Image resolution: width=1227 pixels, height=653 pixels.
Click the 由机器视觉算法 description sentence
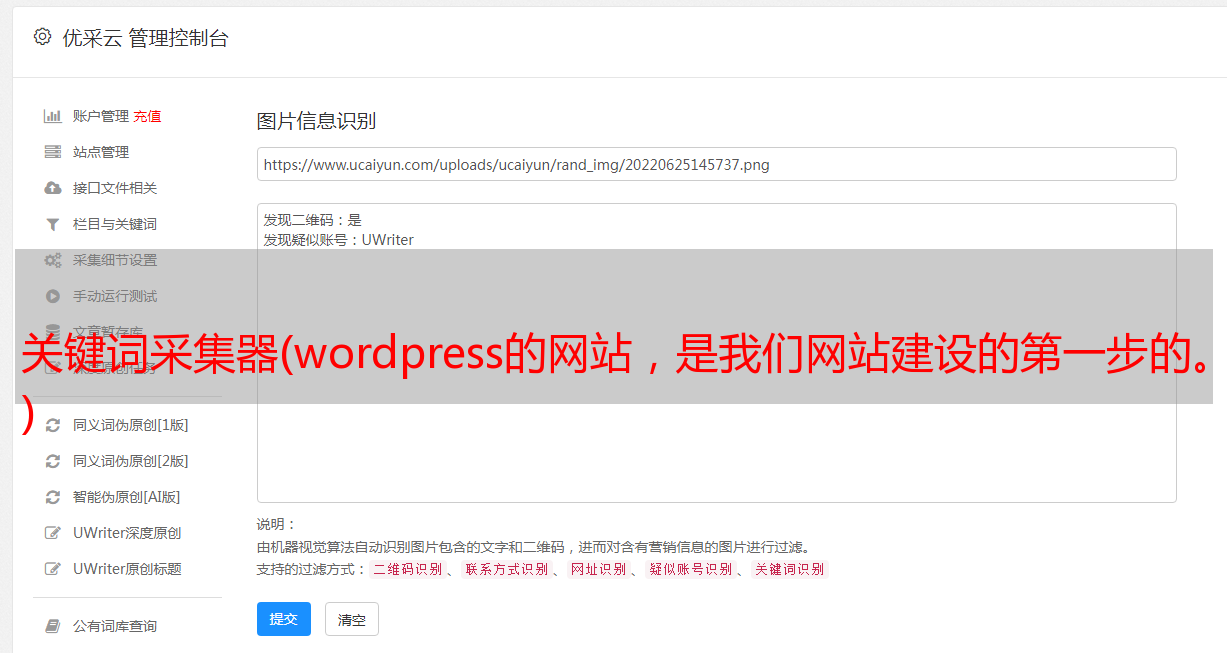[533, 547]
